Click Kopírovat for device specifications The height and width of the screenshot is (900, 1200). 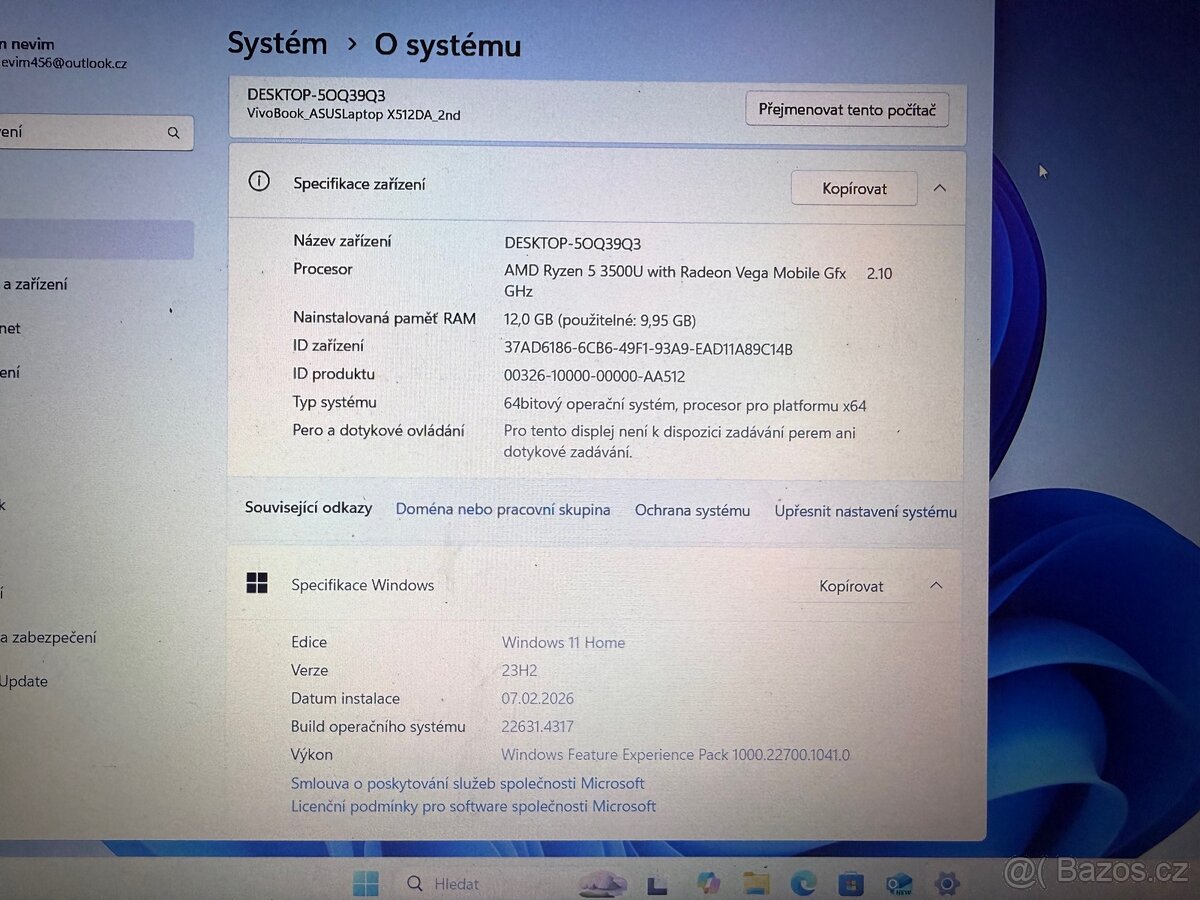(x=853, y=187)
